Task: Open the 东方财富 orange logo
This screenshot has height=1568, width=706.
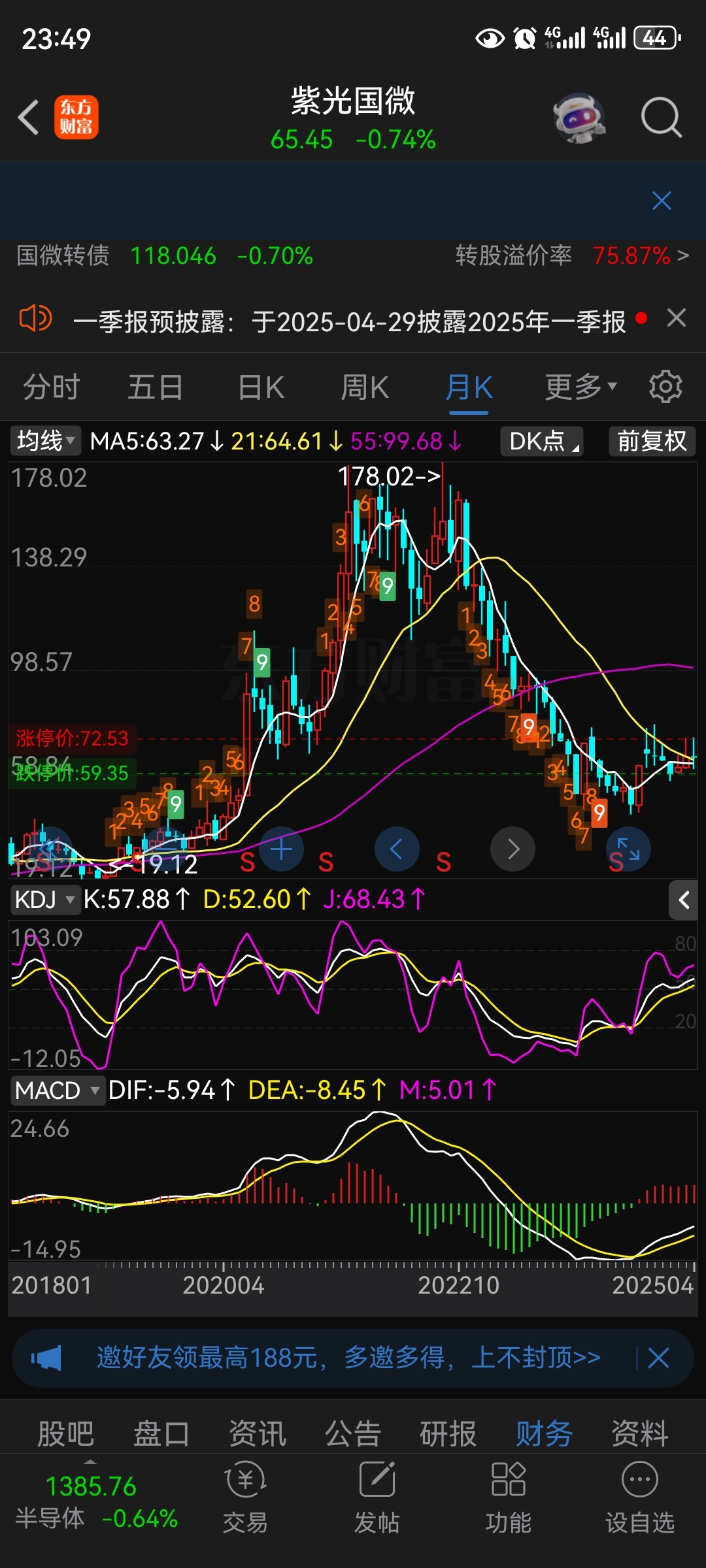Action: (76, 118)
